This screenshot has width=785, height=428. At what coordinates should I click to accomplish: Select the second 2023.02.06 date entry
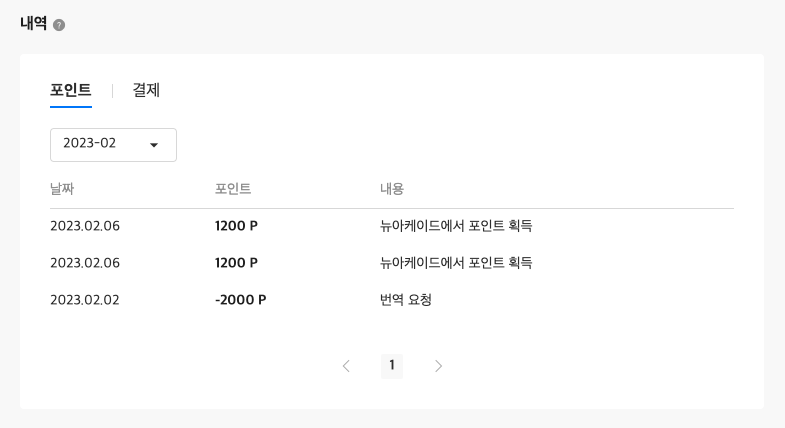pyautogui.click(x=85, y=263)
